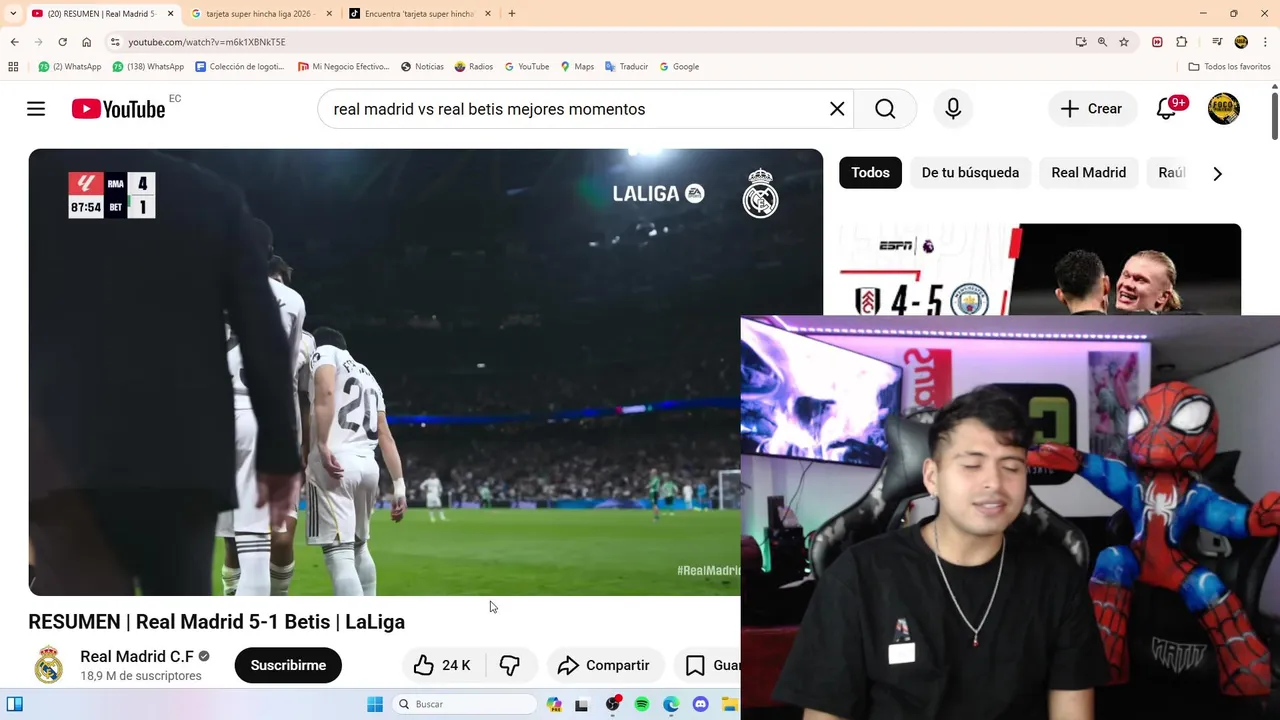The width and height of the screenshot is (1280, 720).
Task: Subscribe with the Suscribirme button
Action: click(x=288, y=665)
